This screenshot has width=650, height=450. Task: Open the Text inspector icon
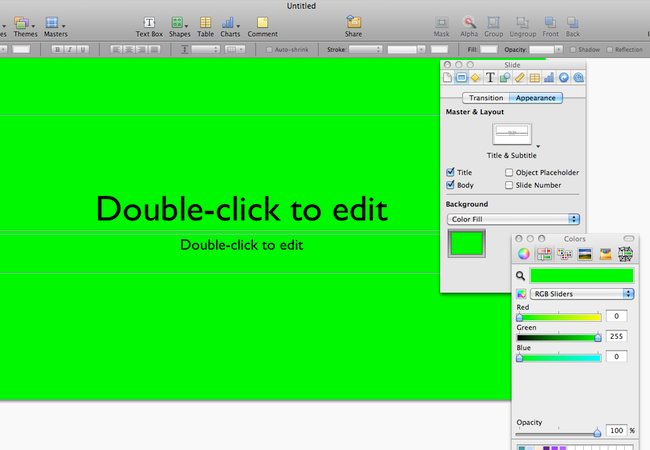491,78
